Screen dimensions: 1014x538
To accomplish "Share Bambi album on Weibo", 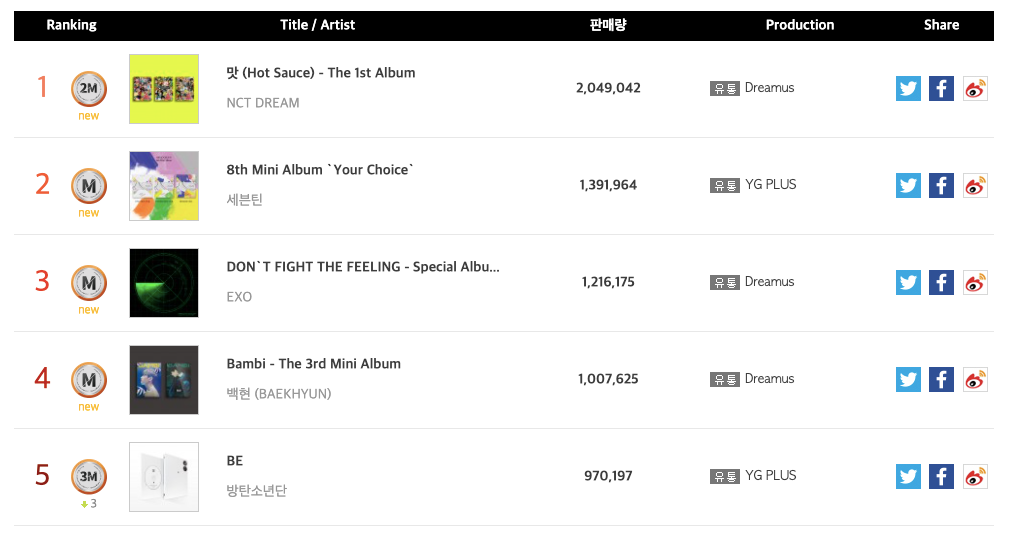I will 975,380.
